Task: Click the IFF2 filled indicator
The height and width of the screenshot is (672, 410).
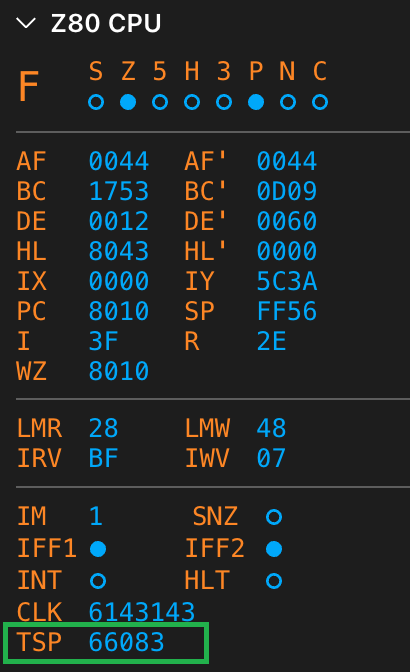Action: 274,549
